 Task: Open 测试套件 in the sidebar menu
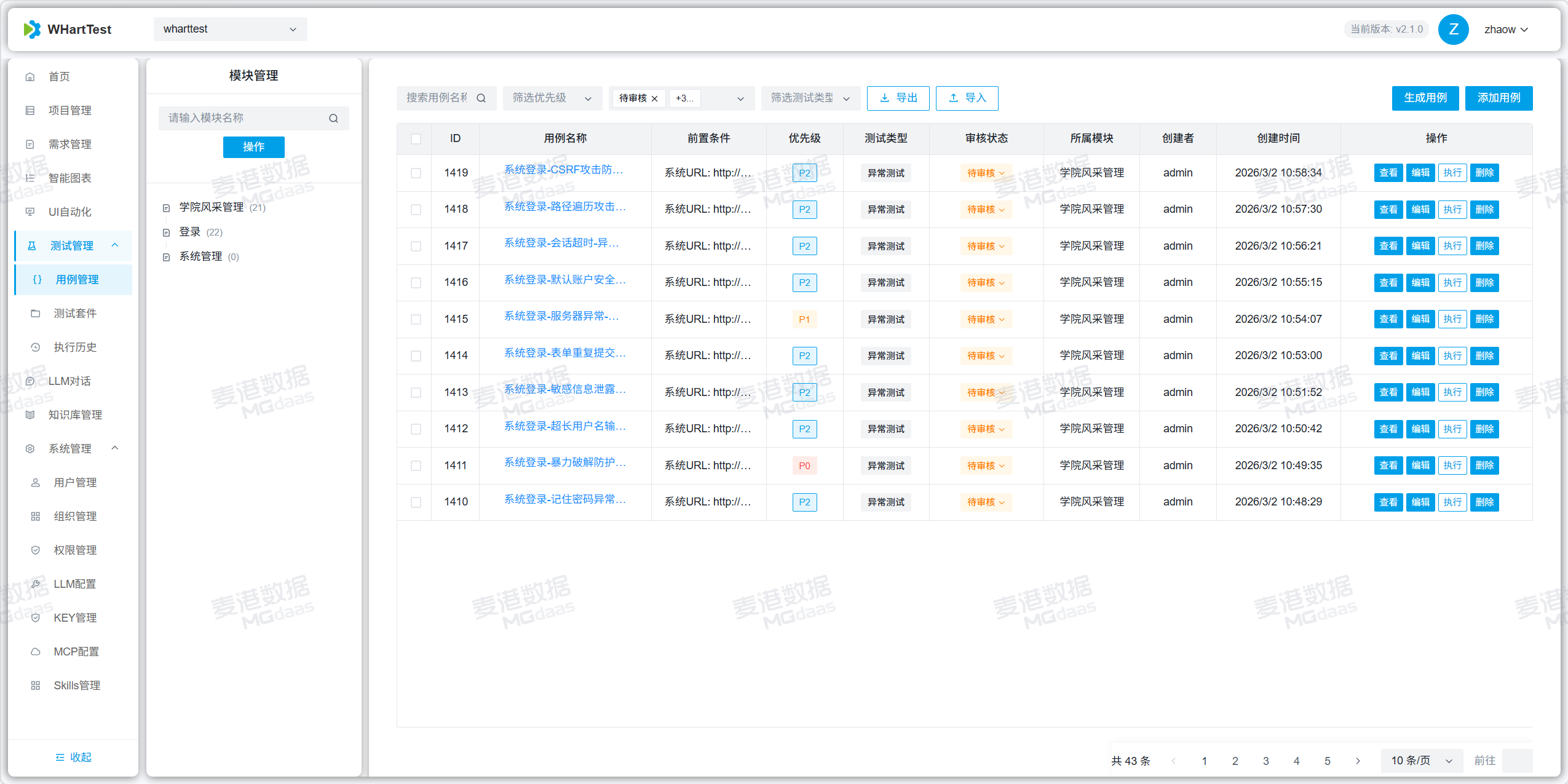(75, 314)
